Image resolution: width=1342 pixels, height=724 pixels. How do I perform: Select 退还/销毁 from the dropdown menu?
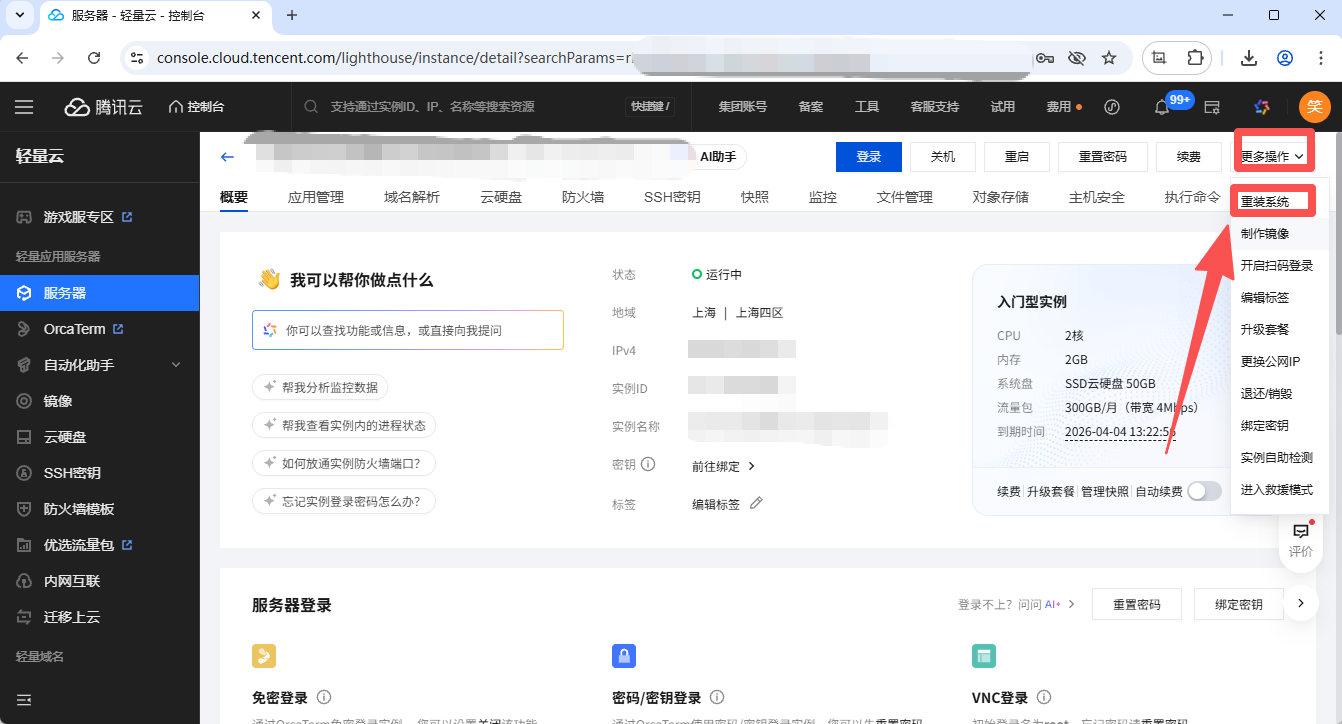click(1266, 394)
